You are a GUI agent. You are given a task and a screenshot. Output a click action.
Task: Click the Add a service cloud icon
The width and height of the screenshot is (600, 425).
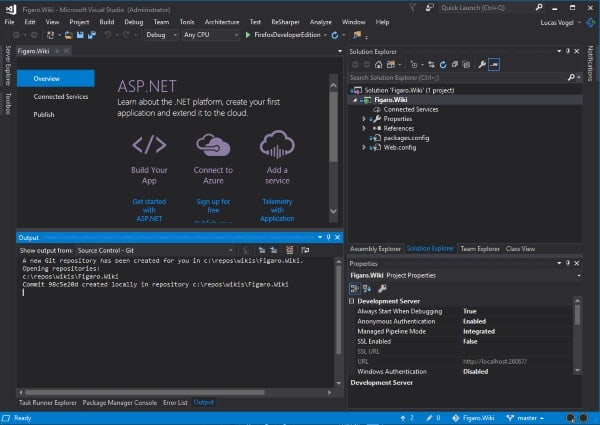pos(277,144)
